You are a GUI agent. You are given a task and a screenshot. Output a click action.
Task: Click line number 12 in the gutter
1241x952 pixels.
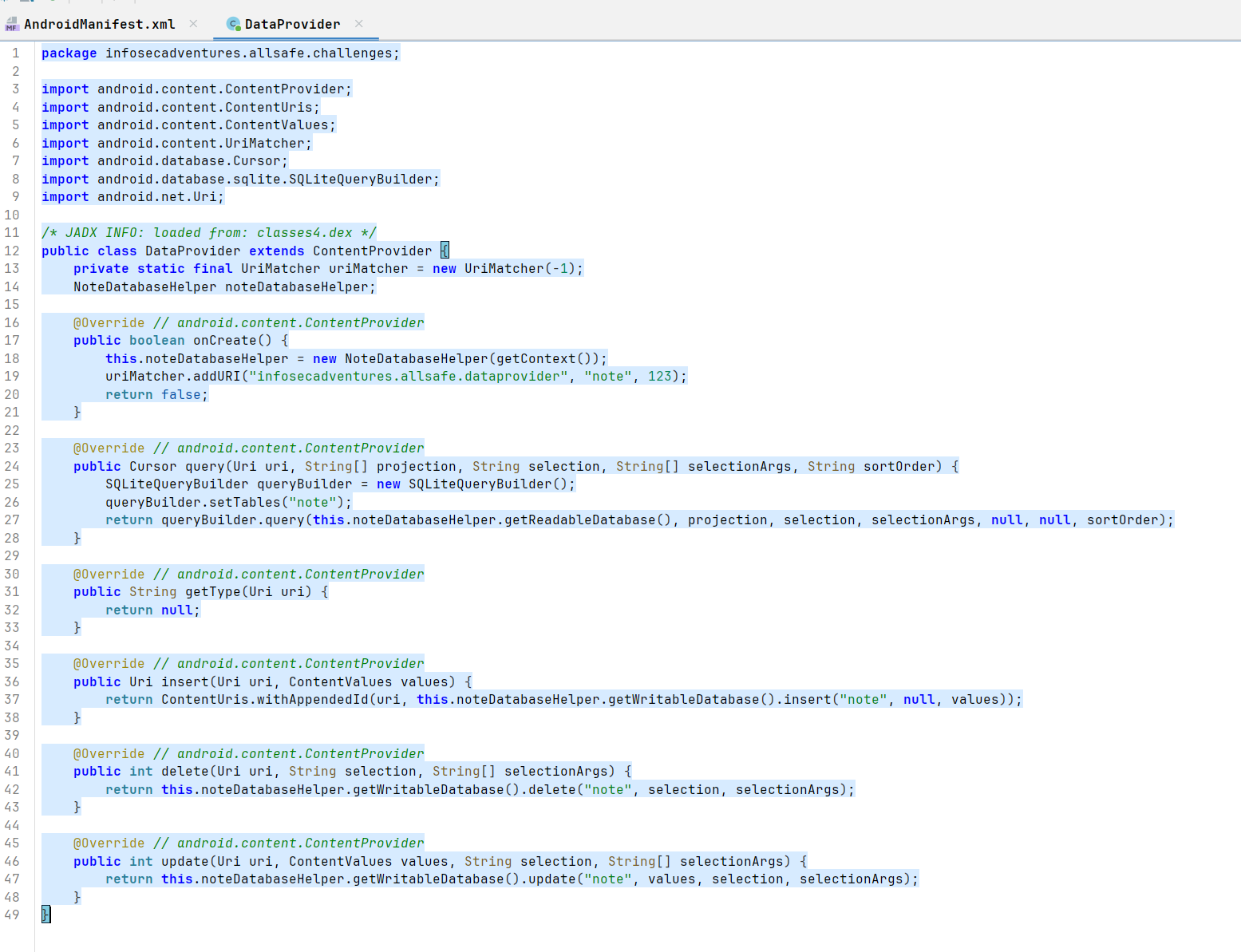[x=12, y=251]
